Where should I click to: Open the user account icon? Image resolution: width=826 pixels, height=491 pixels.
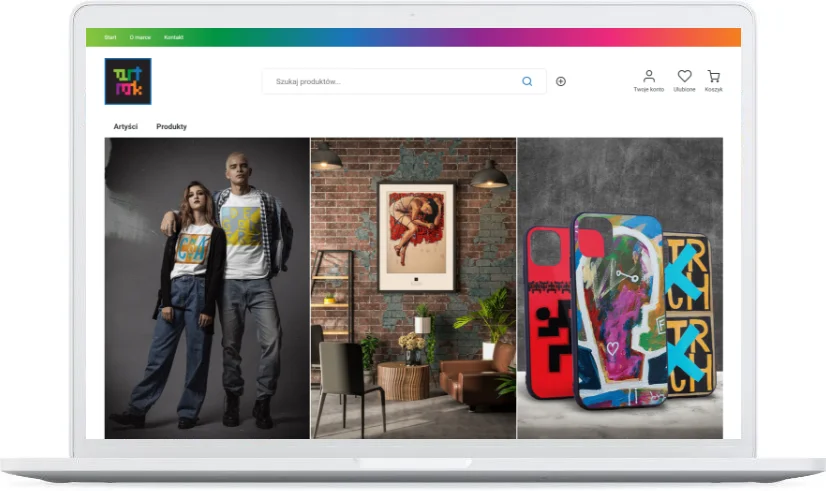click(648, 76)
